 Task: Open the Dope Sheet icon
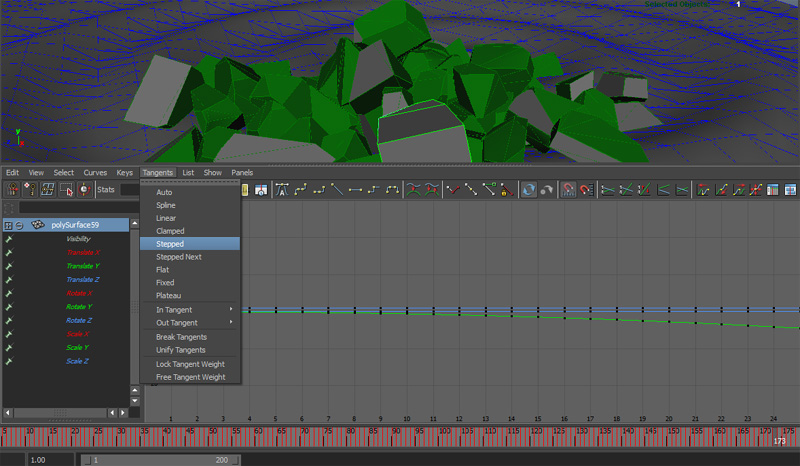(772, 189)
